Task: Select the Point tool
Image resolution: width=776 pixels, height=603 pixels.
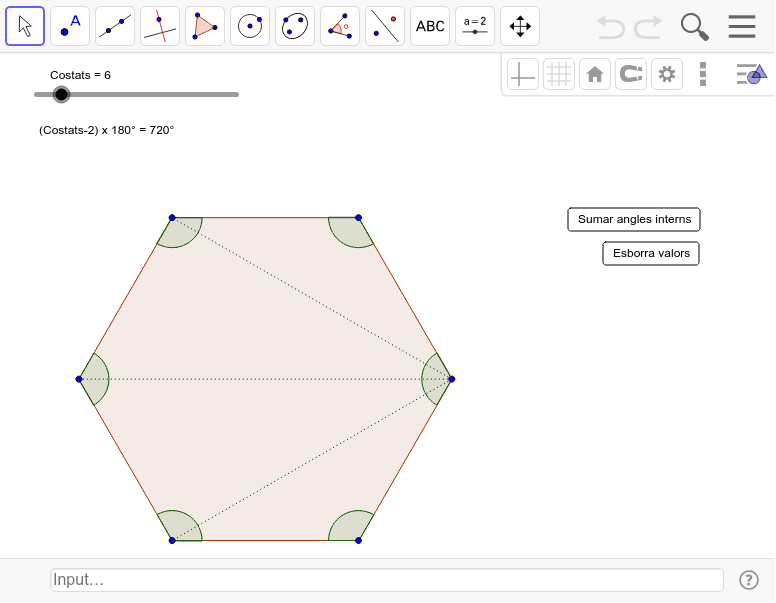Action: click(70, 26)
